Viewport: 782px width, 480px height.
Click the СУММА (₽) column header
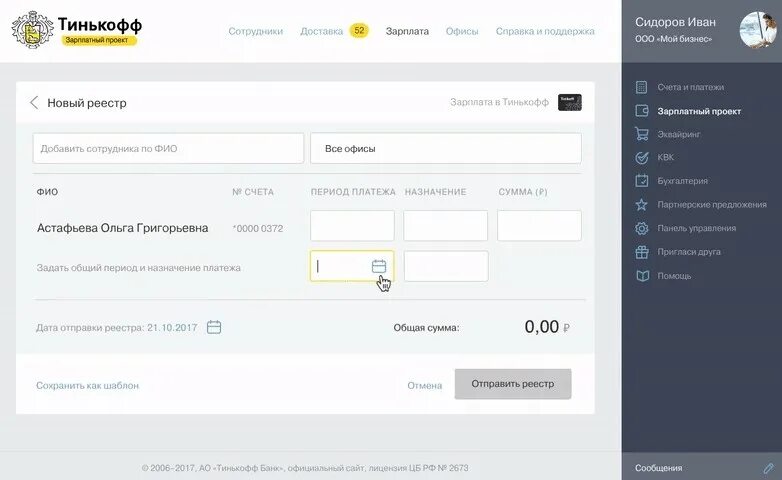tap(523, 192)
